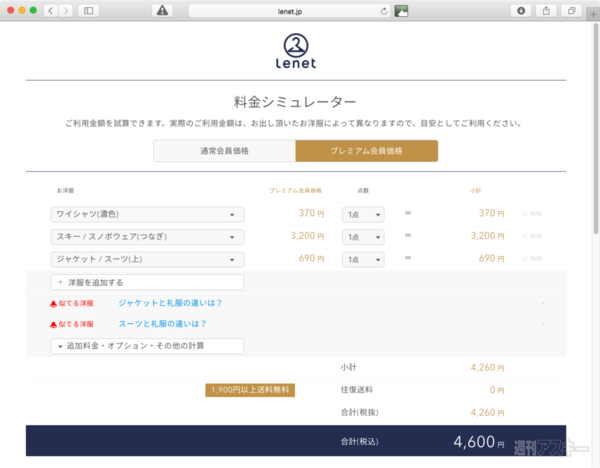Go back with Safari back arrow
Viewport: 600px width, 468px height.
click(51, 11)
